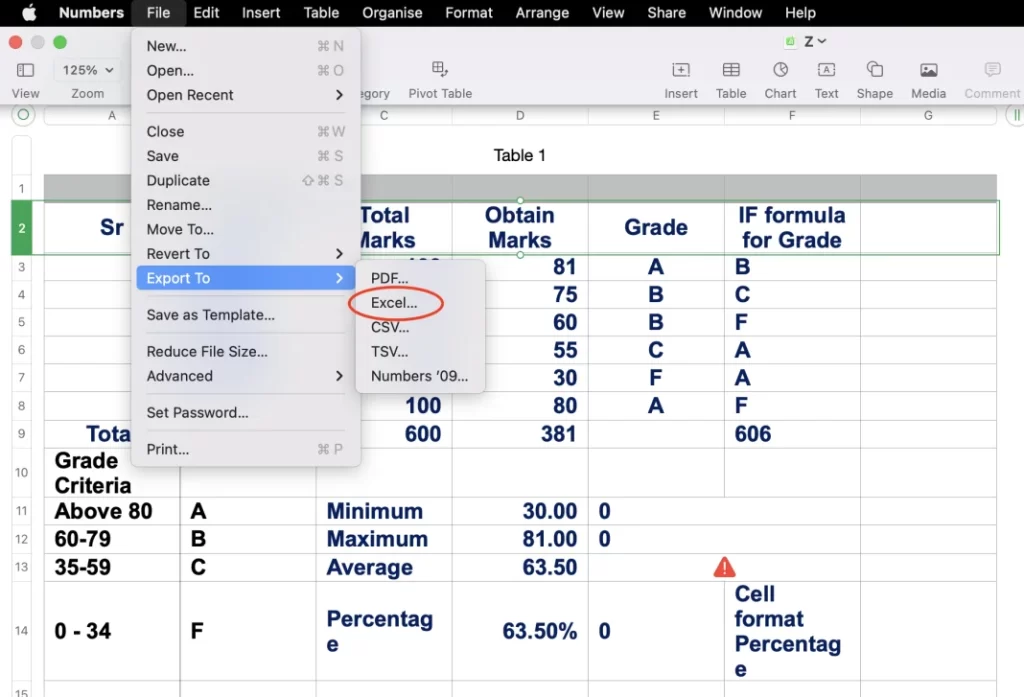The height and width of the screenshot is (697, 1024).
Task: Choose Rename... from the File menu
Action: (246, 205)
